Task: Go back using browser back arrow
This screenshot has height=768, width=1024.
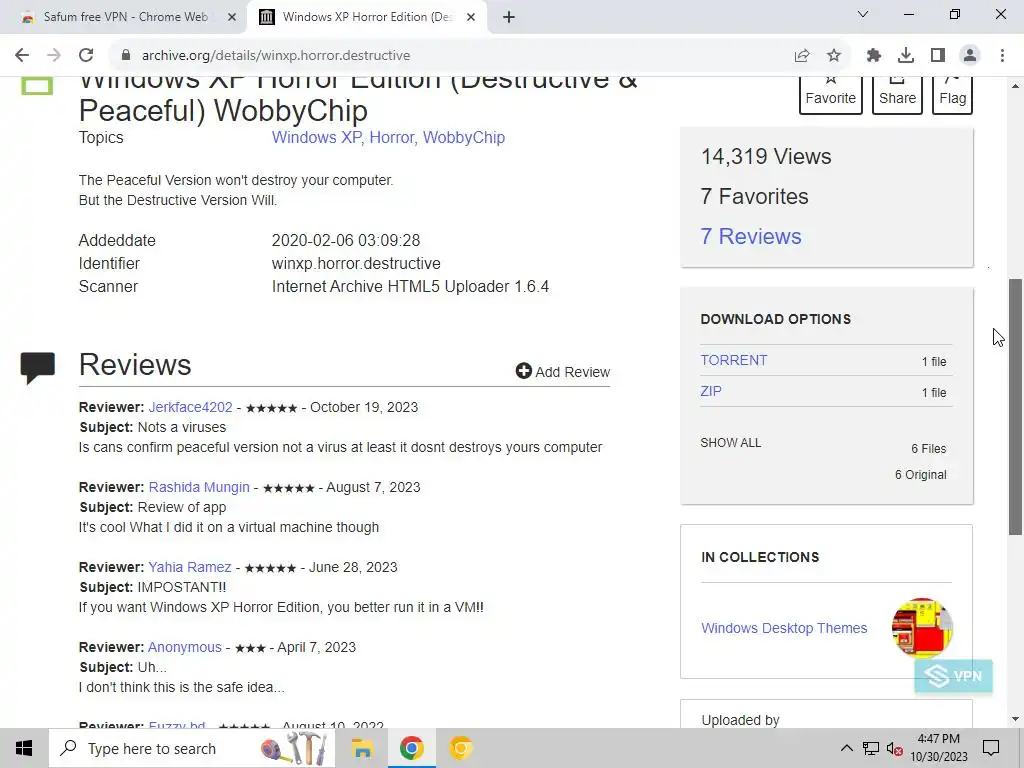Action: tap(22, 56)
